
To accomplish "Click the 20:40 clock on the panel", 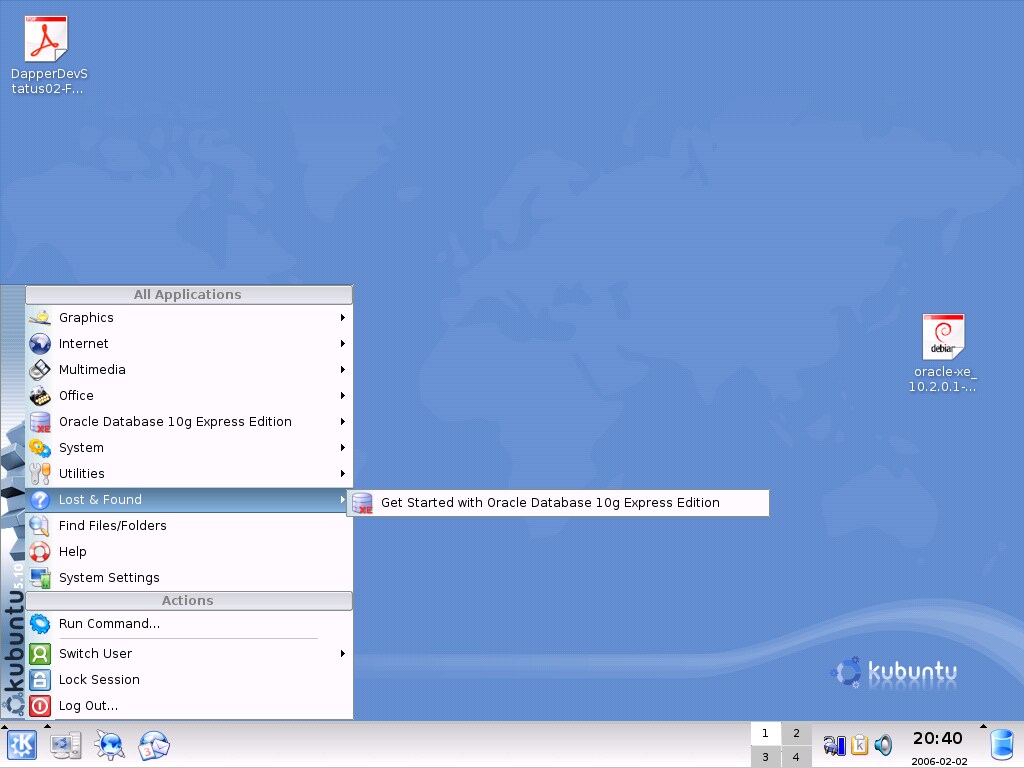I will click(x=938, y=739).
